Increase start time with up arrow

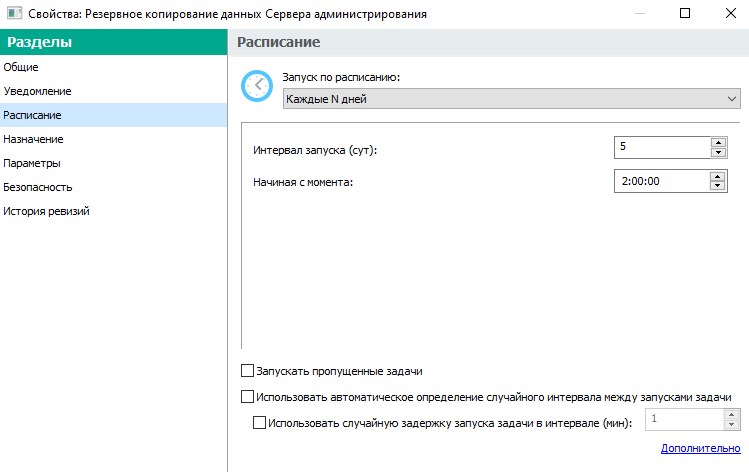717,176
